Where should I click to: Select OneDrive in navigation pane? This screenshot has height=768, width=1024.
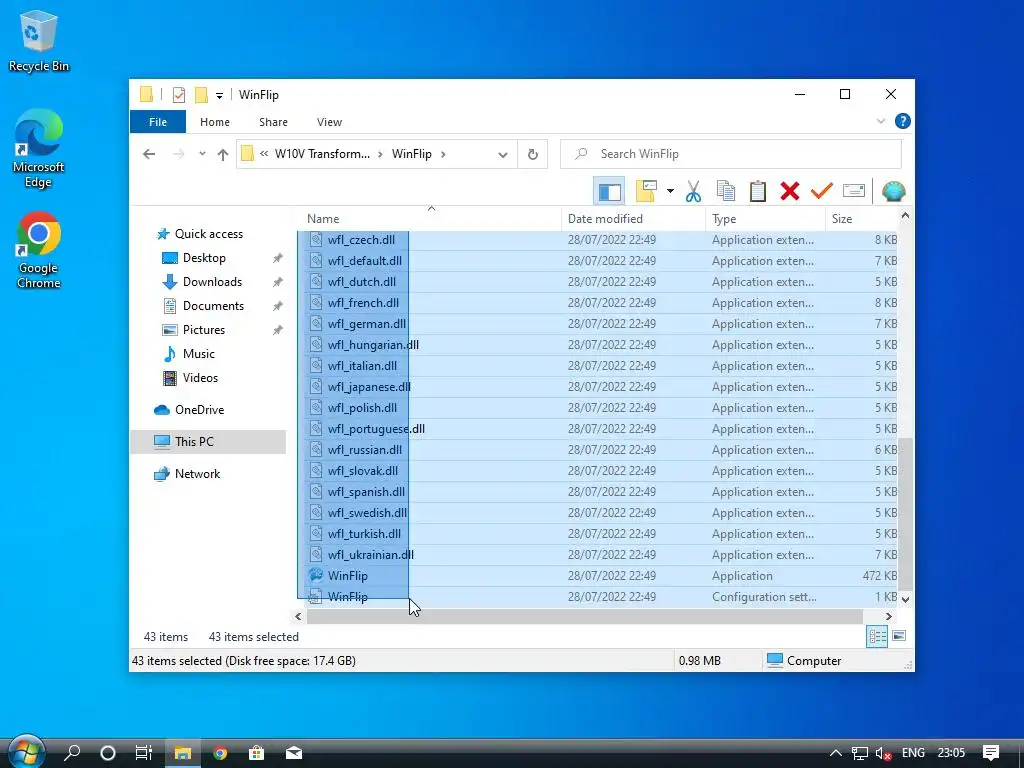point(199,409)
